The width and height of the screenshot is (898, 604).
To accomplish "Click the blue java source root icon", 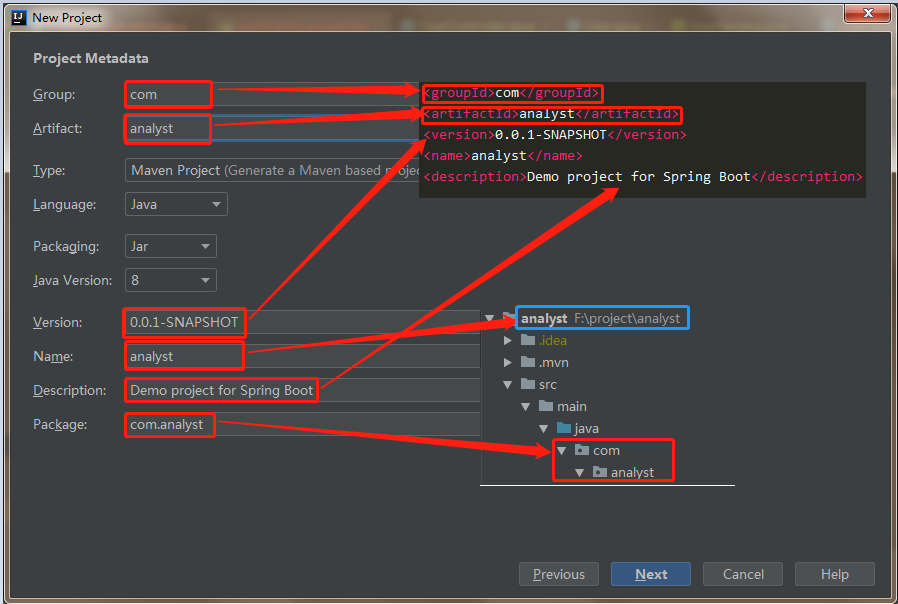I will pyautogui.click(x=564, y=428).
